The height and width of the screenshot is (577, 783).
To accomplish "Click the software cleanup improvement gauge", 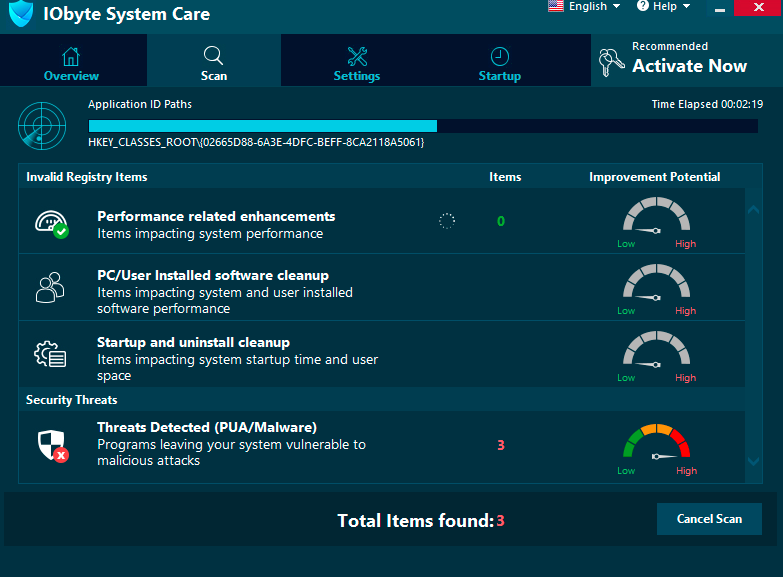I will 656,289.
